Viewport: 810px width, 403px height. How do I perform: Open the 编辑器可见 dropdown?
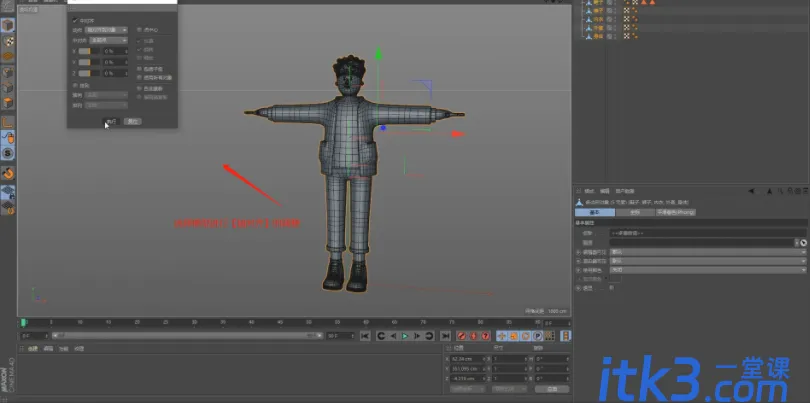pos(708,252)
